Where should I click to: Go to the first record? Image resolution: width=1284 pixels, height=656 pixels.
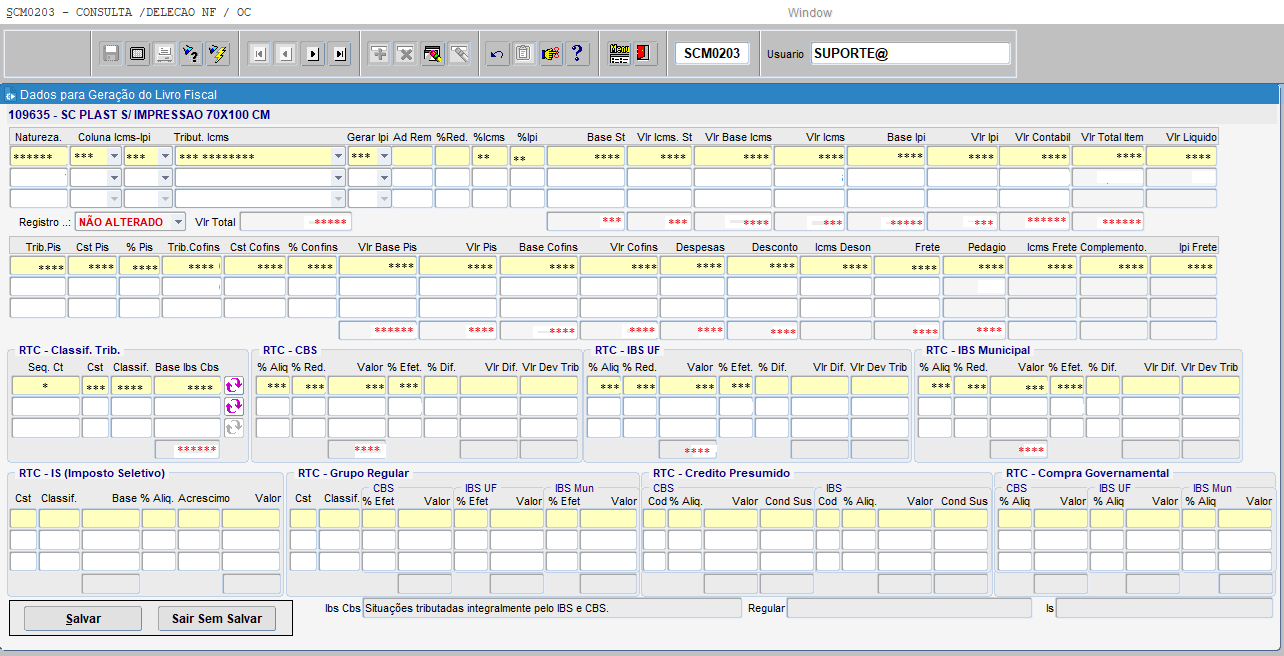click(x=259, y=54)
